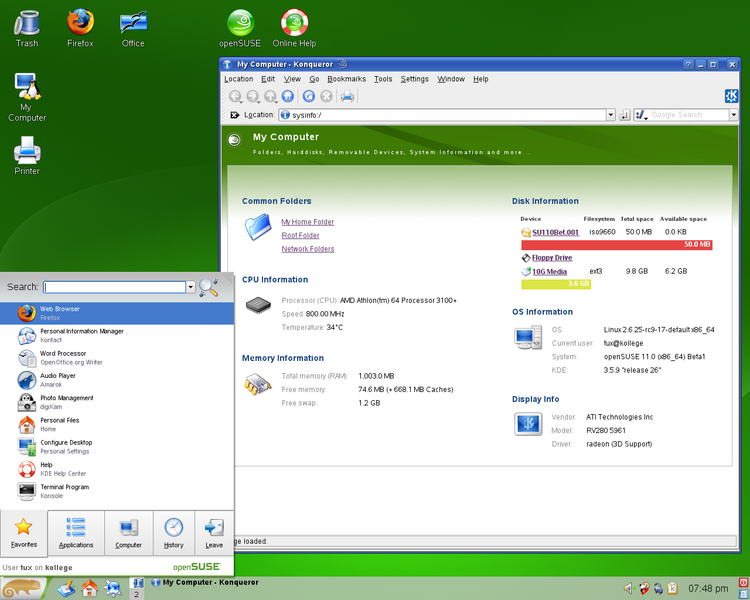Image resolution: width=750 pixels, height=600 pixels.
Task: Open the Printer desktop icon
Action: (27, 156)
